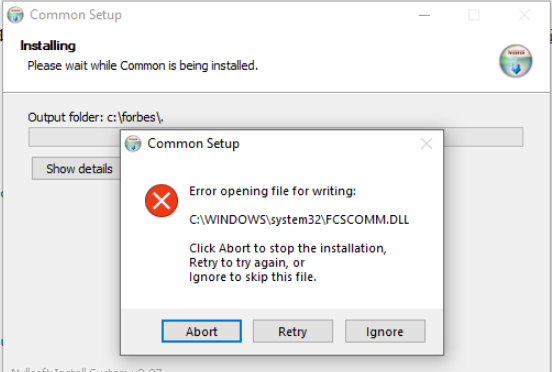The width and height of the screenshot is (552, 372).
Task: Click the error dialog's Common Setup title
Action: point(193,144)
